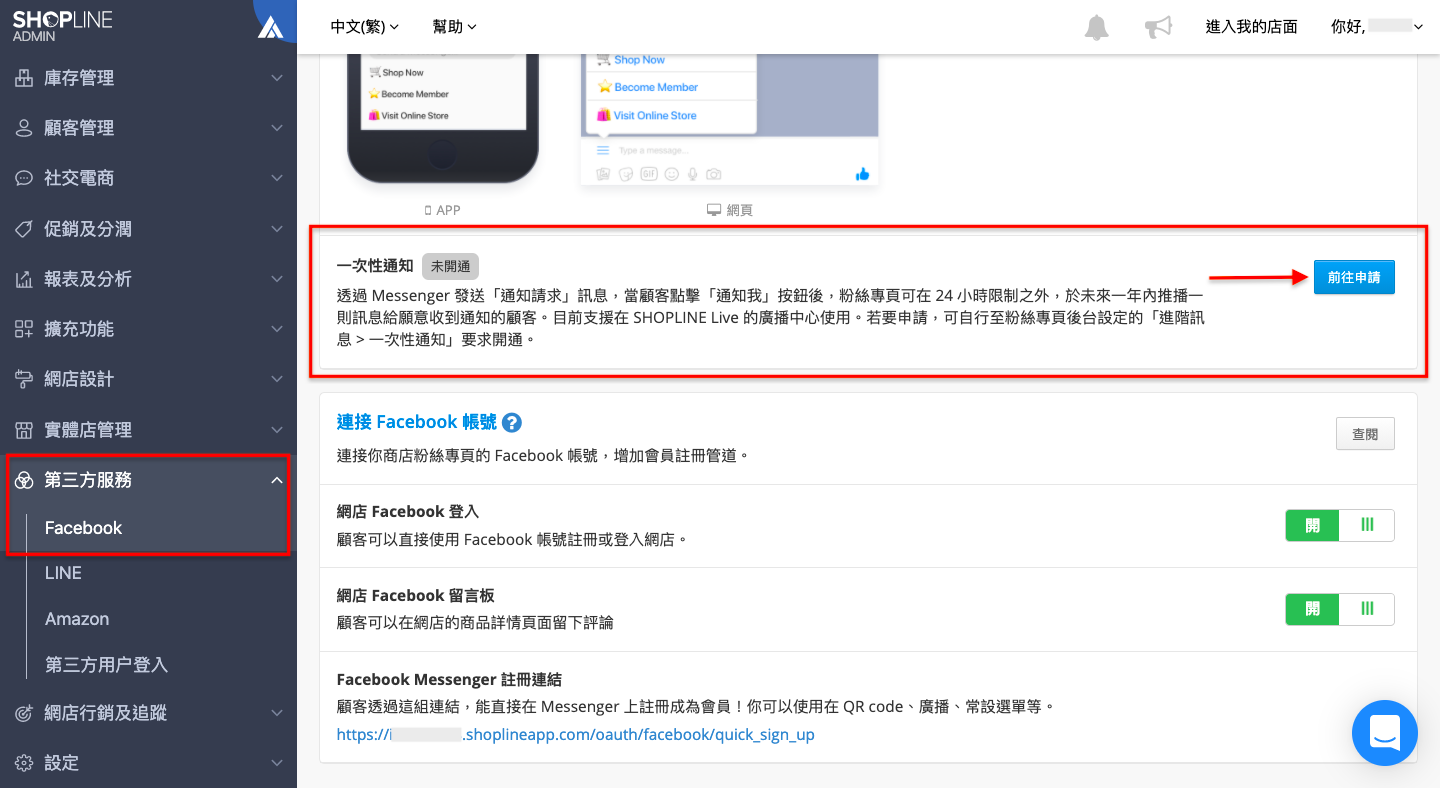Click the 報表及分析 chart icon
This screenshot has height=788, width=1440.
click(24, 279)
